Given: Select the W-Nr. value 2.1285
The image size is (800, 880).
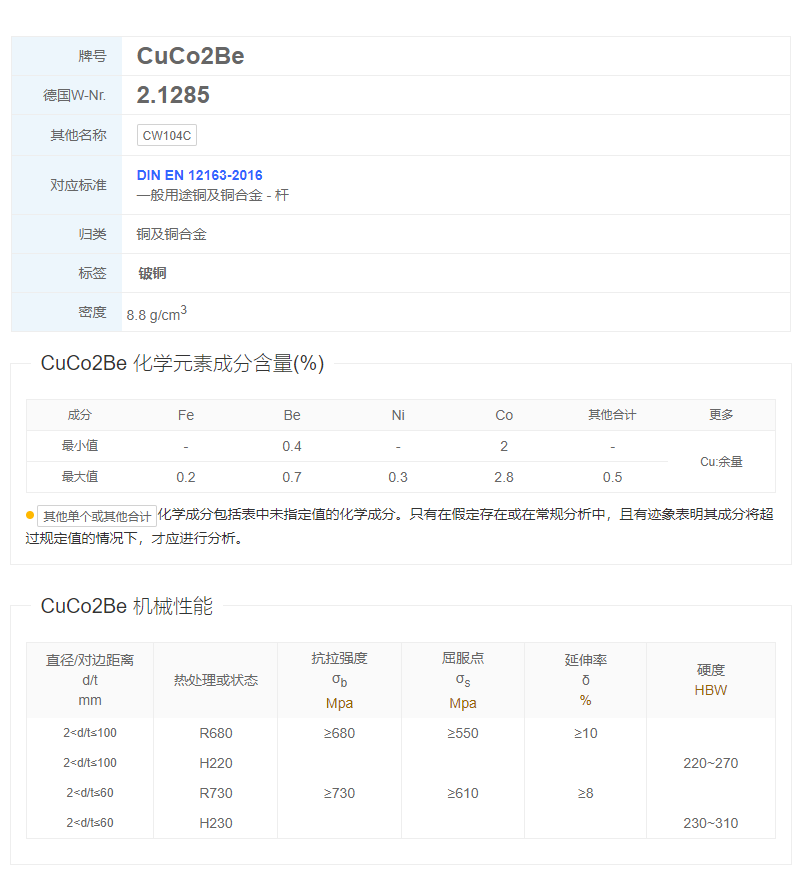Looking at the screenshot, I should click(x=173, y=95).
